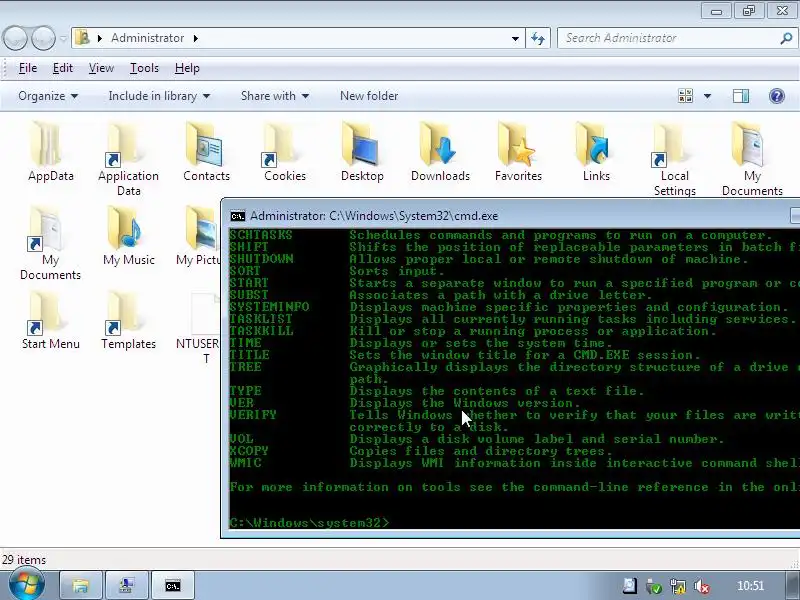The height and width of the screenshot is (600, 800).
Task: Click the Show desktop button
Action: point(793,586)
